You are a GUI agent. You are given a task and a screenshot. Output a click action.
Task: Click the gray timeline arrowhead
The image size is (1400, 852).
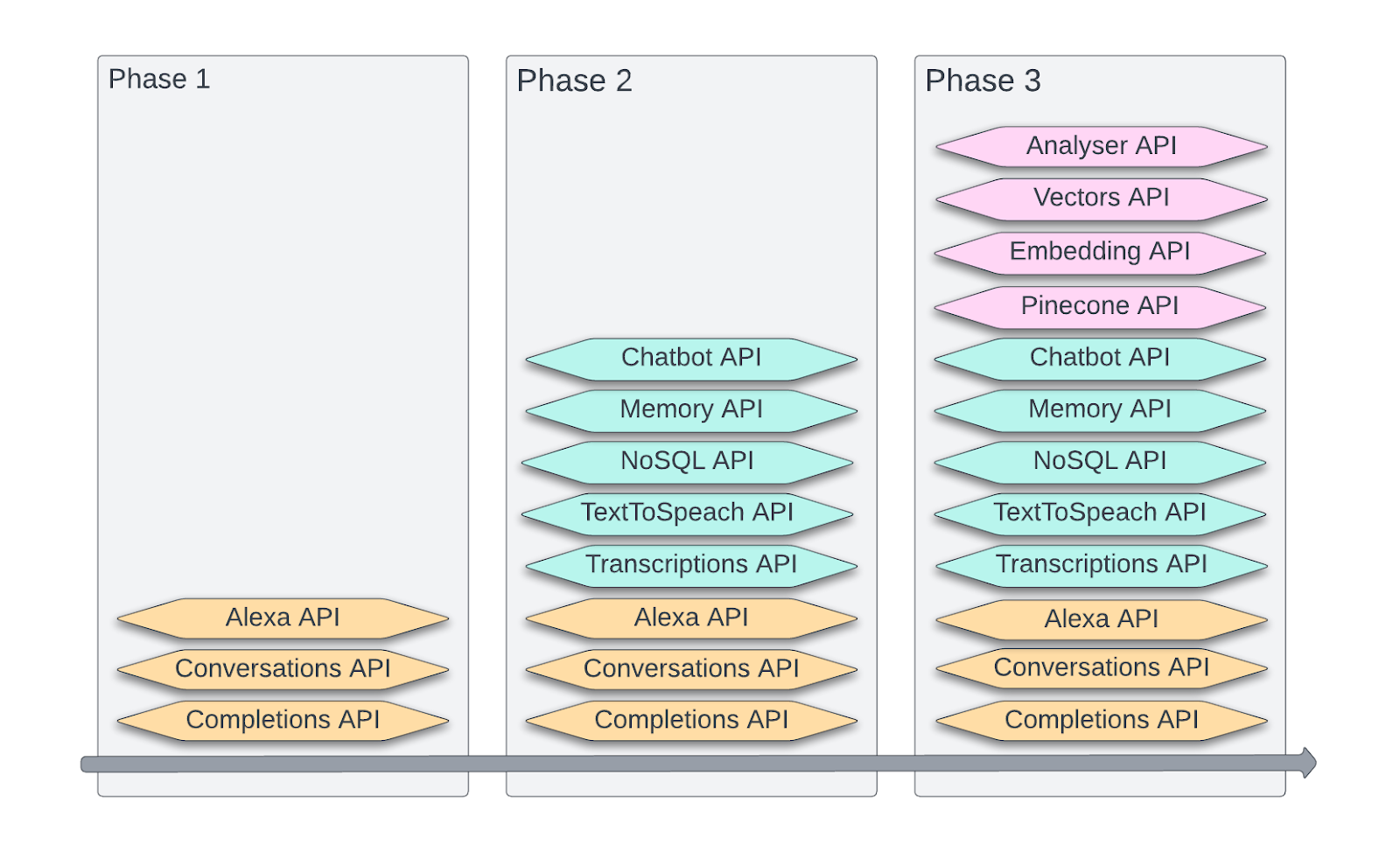click(1309, 763)
